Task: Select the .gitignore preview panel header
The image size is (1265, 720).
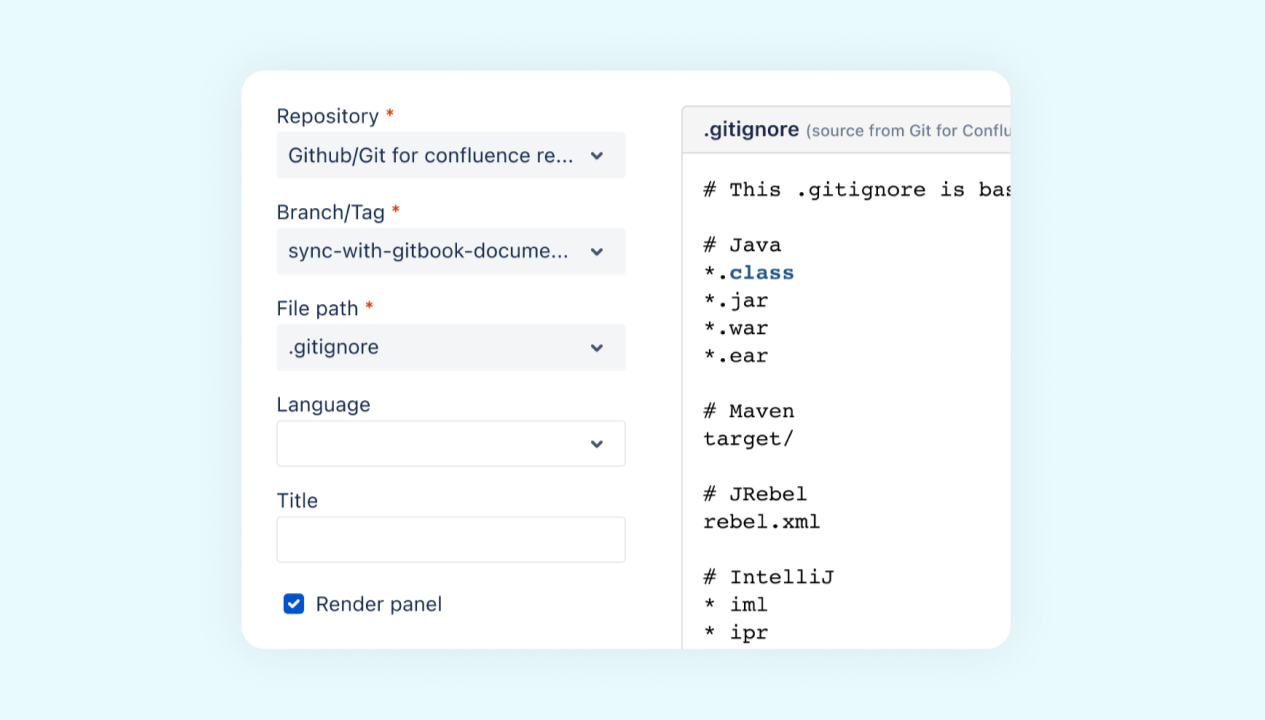Action: click(x=751, y=128)
